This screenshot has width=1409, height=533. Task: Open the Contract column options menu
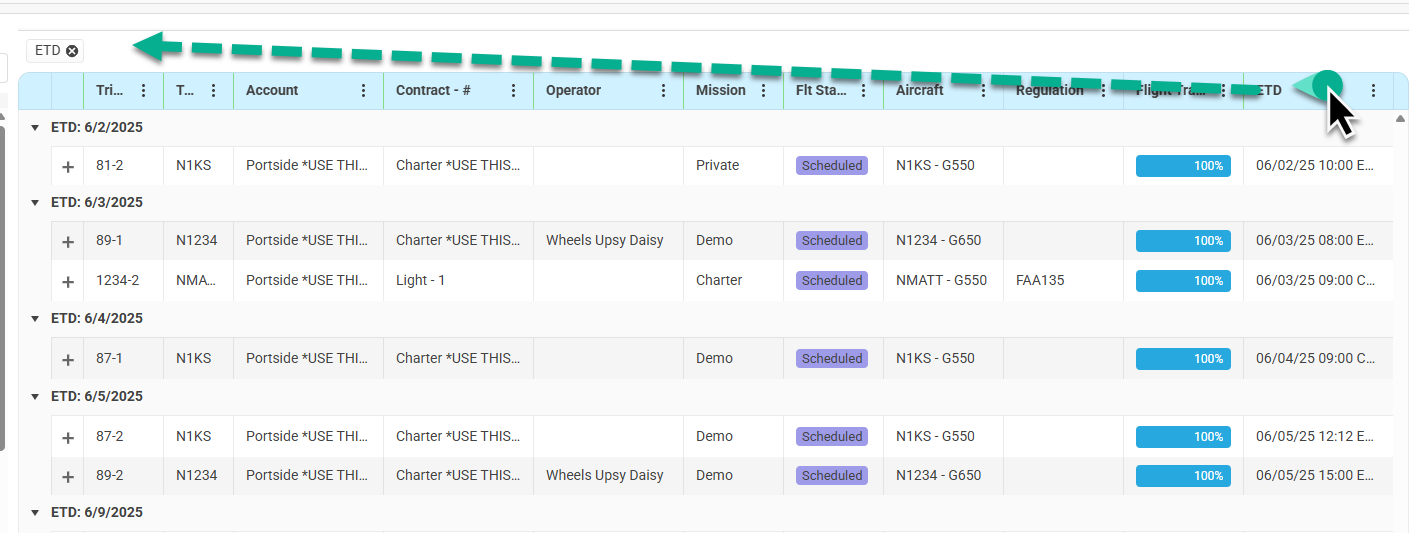[514, 90]
